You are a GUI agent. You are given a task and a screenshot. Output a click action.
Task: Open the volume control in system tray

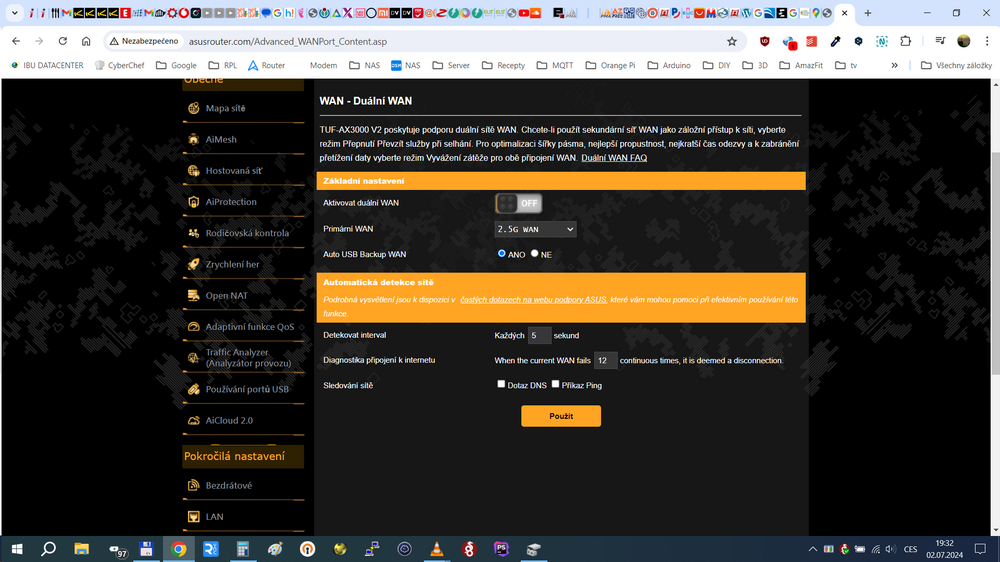[x=891, y=549]
